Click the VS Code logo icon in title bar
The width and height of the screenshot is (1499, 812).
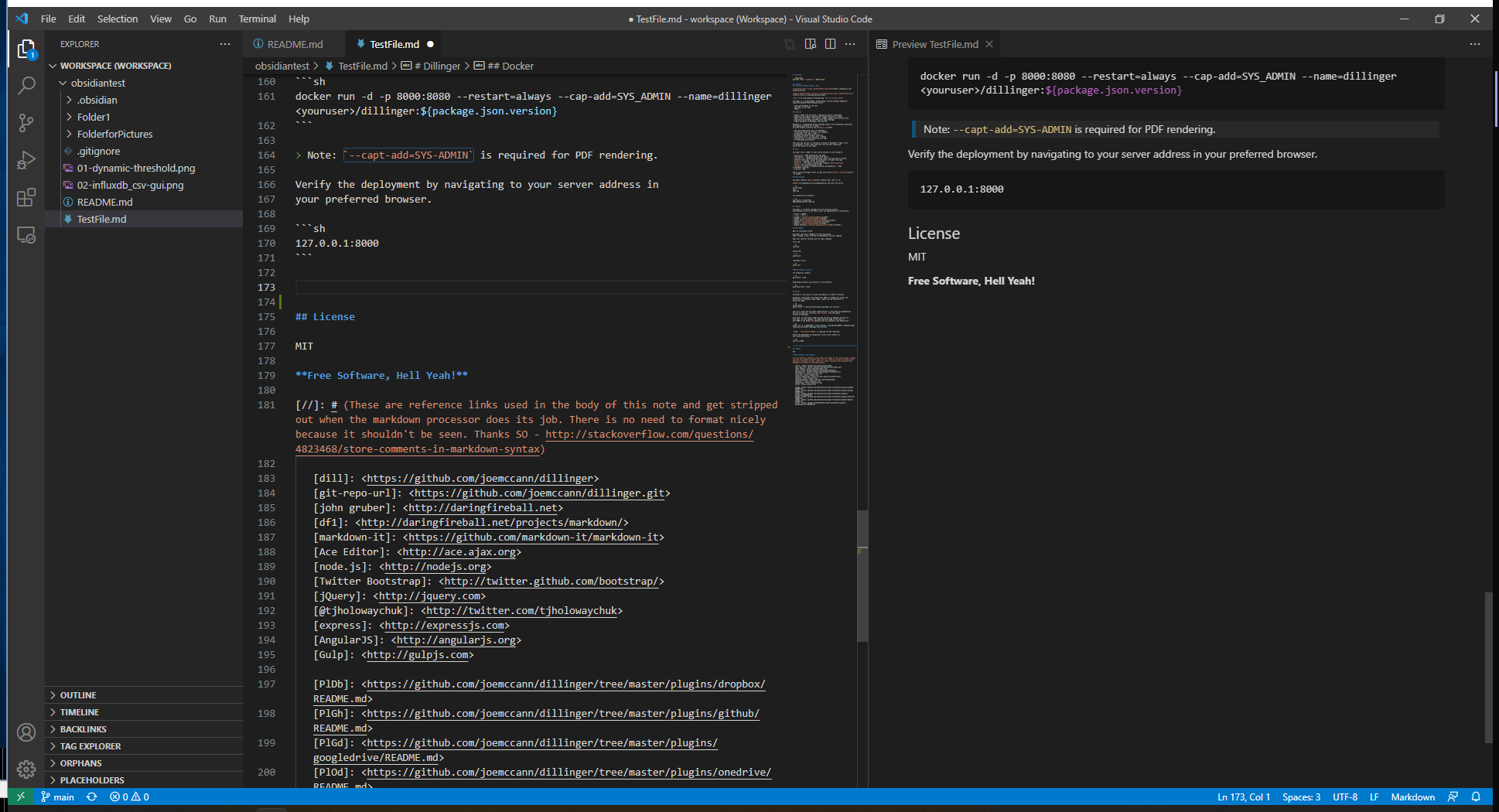point(21,19)
